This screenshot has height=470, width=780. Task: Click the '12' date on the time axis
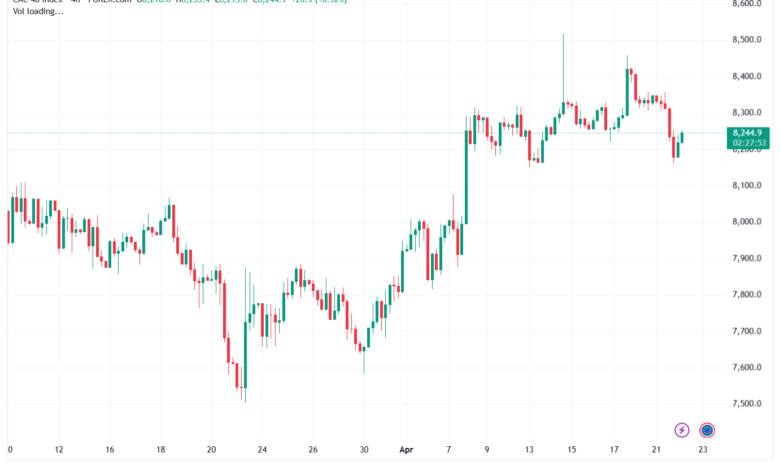tap(59, 450)
